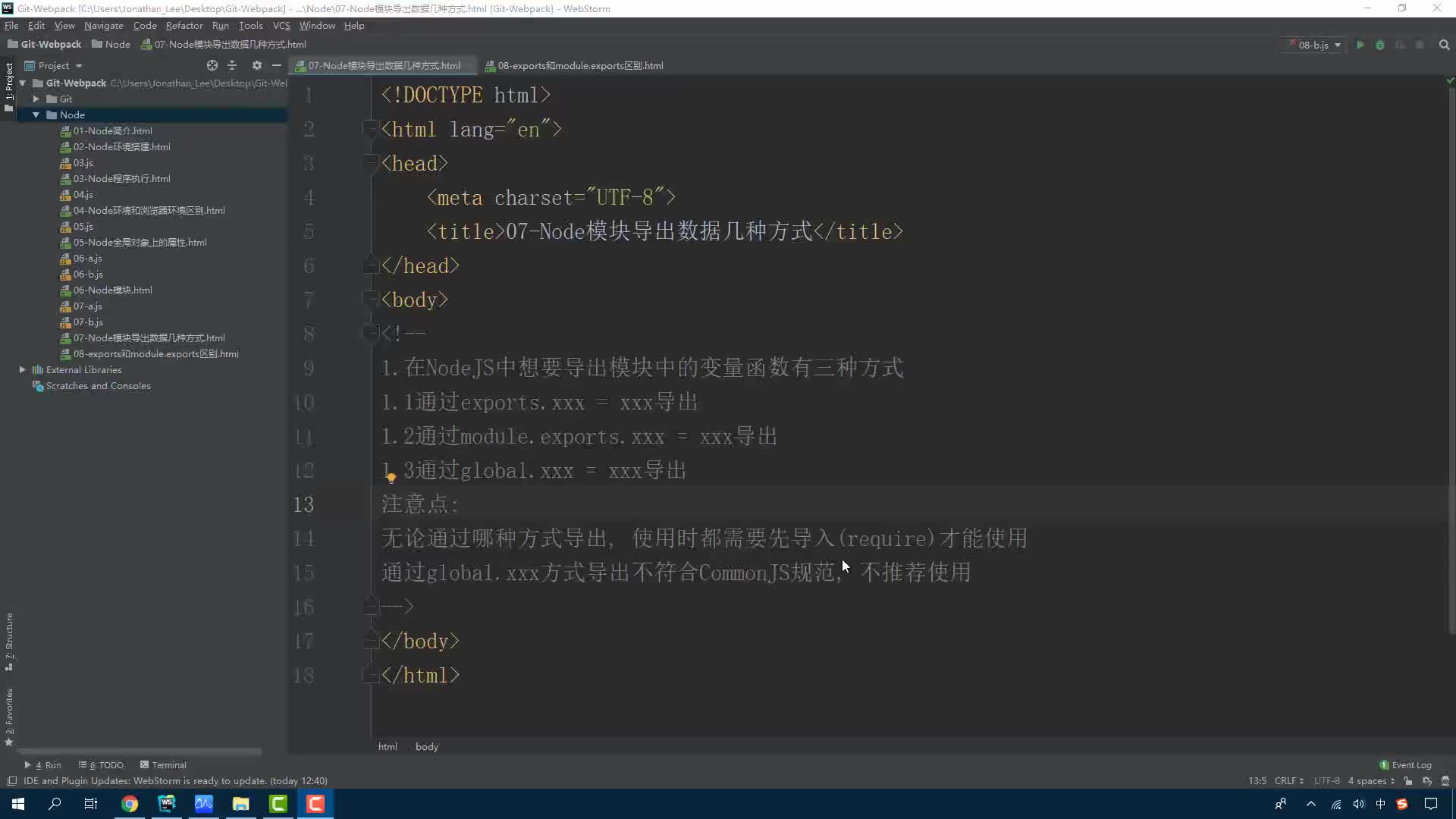Collapse the Node folder
Screen dimensions: 1456x819
tap(36, 115)
